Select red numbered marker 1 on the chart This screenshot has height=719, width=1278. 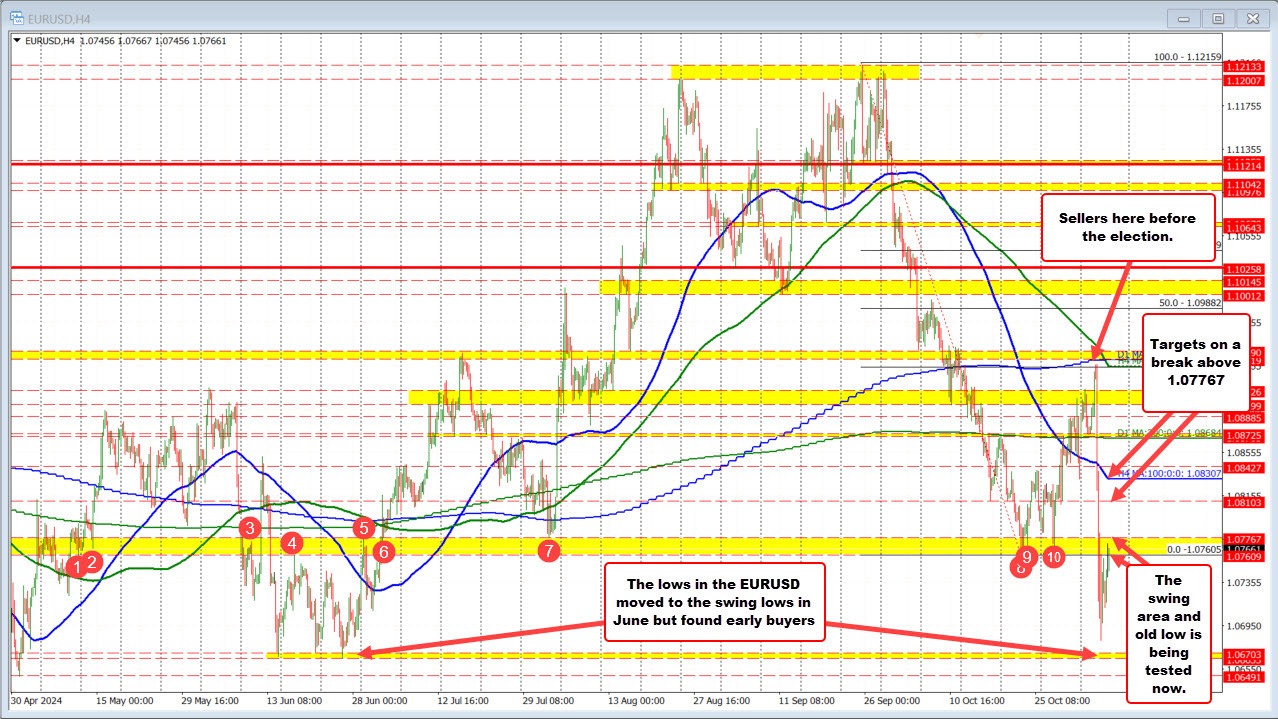click(x=77, y=567)
